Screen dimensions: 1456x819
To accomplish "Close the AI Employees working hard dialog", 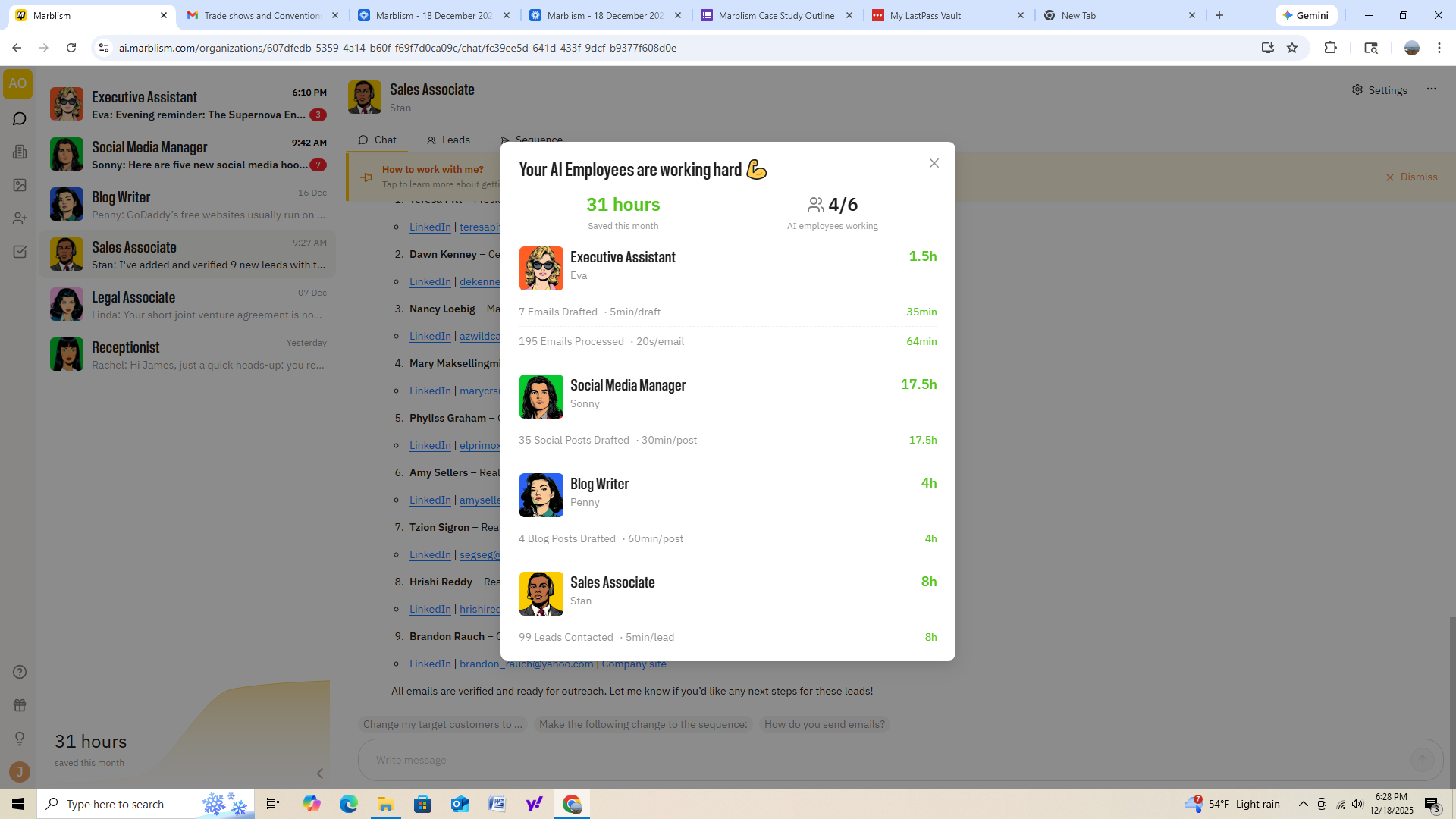I will click(x=934, y=163).
